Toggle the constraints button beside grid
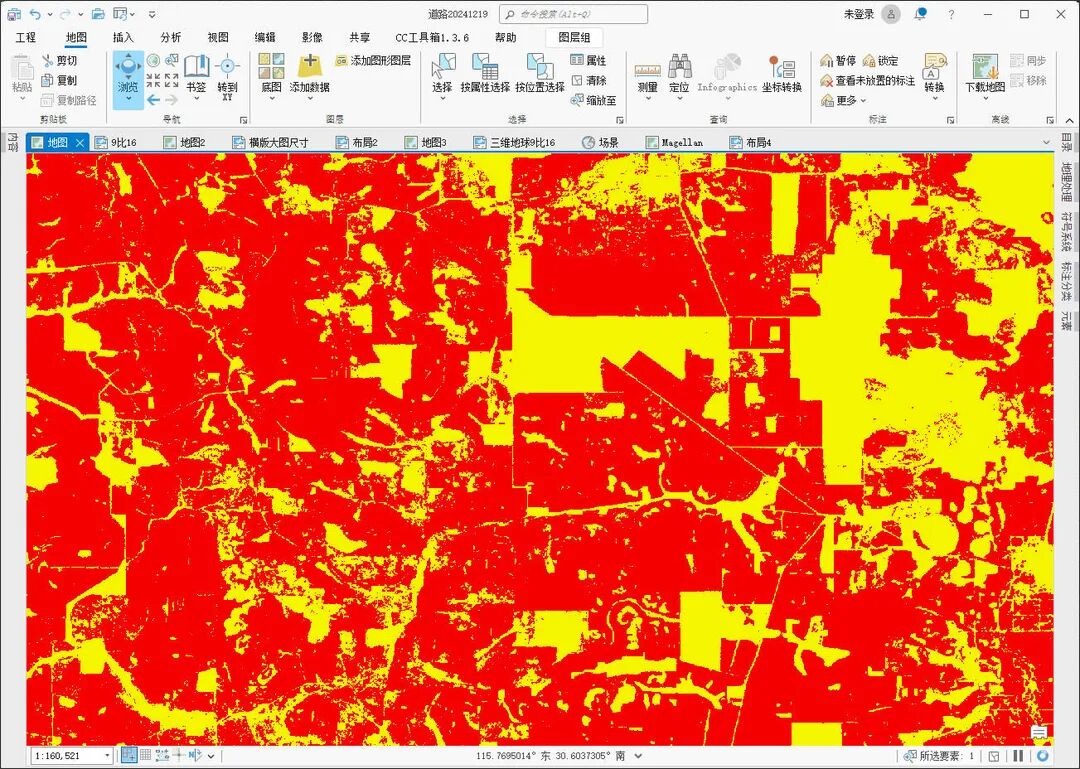This screenshot has width=1080, height=769. (163, 755)
